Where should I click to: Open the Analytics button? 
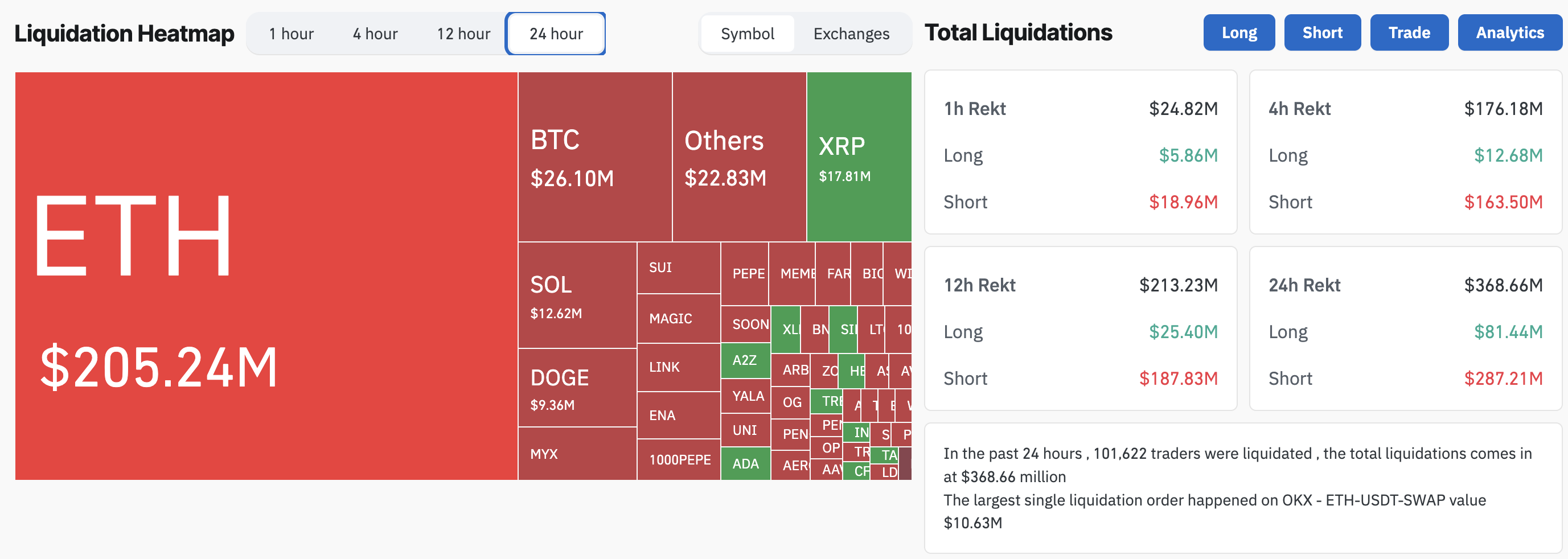[x=1509, y=32]
